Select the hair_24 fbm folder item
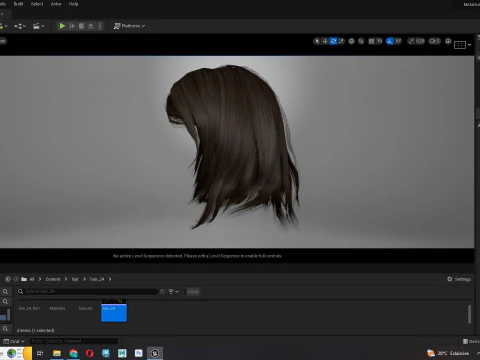The height and width of the screenshot is (360, 480). click(x=29, y=309)
